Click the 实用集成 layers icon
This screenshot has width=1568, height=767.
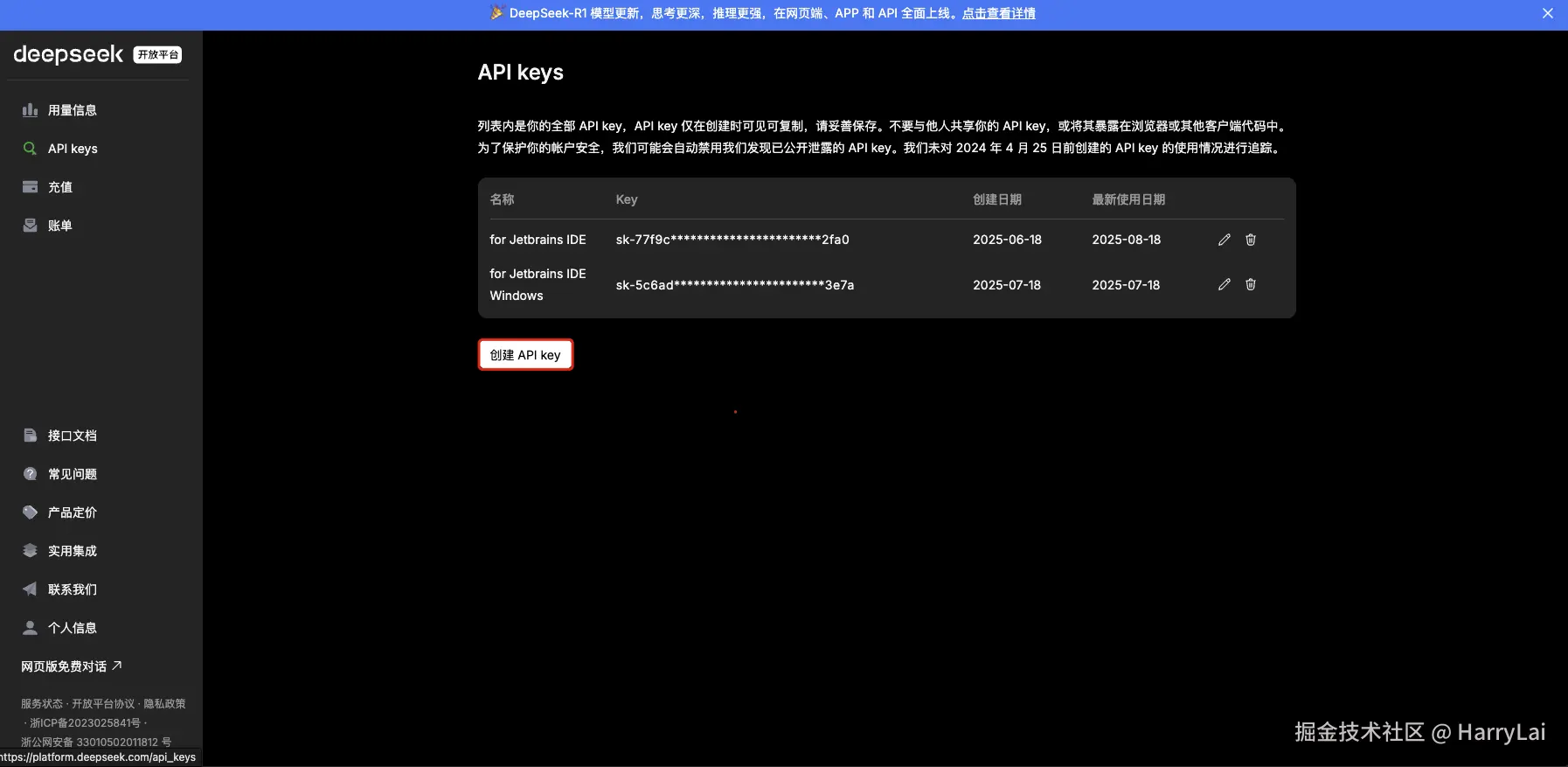pos(30,551)
